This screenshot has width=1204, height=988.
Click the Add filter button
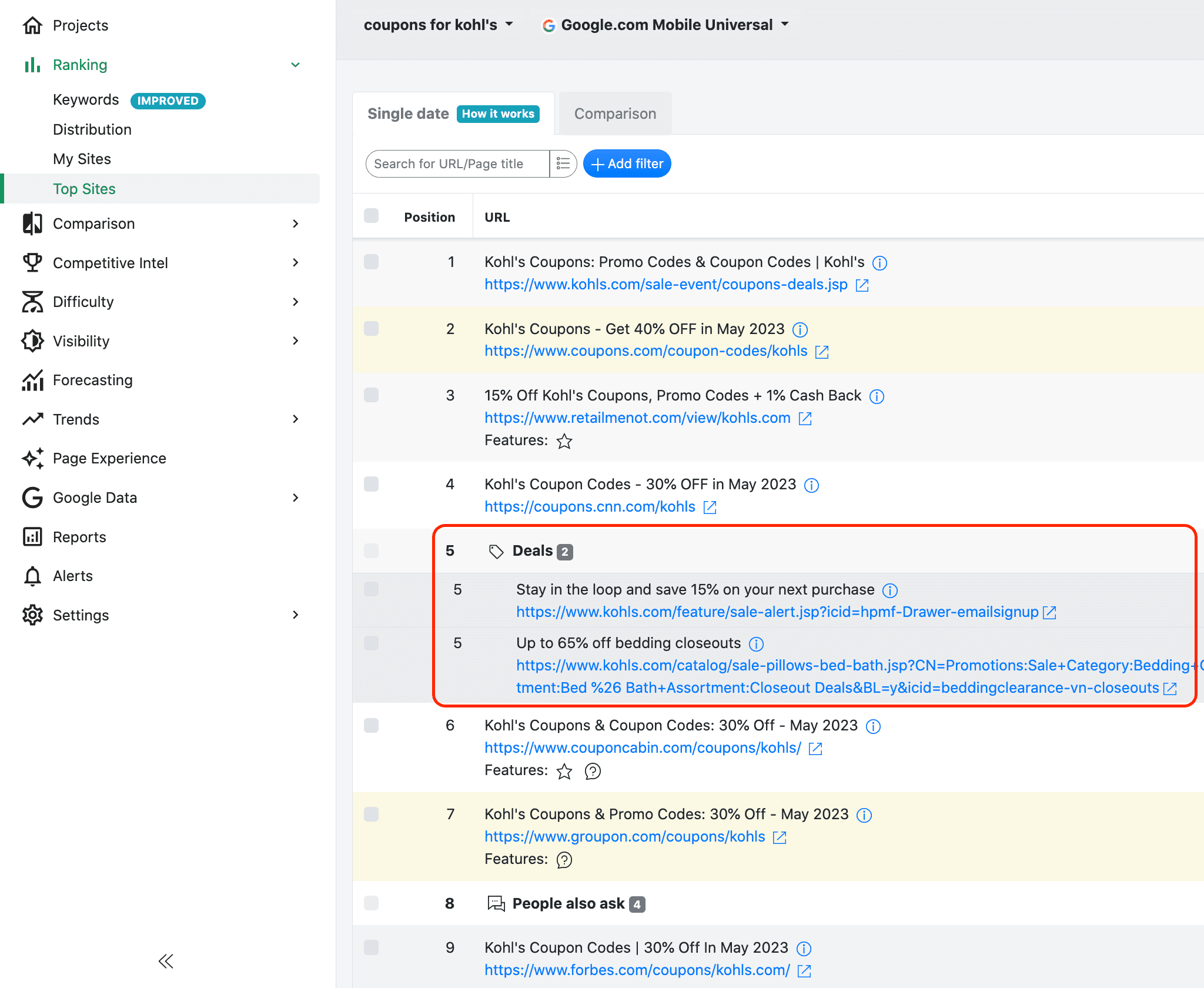pos(627,163)
